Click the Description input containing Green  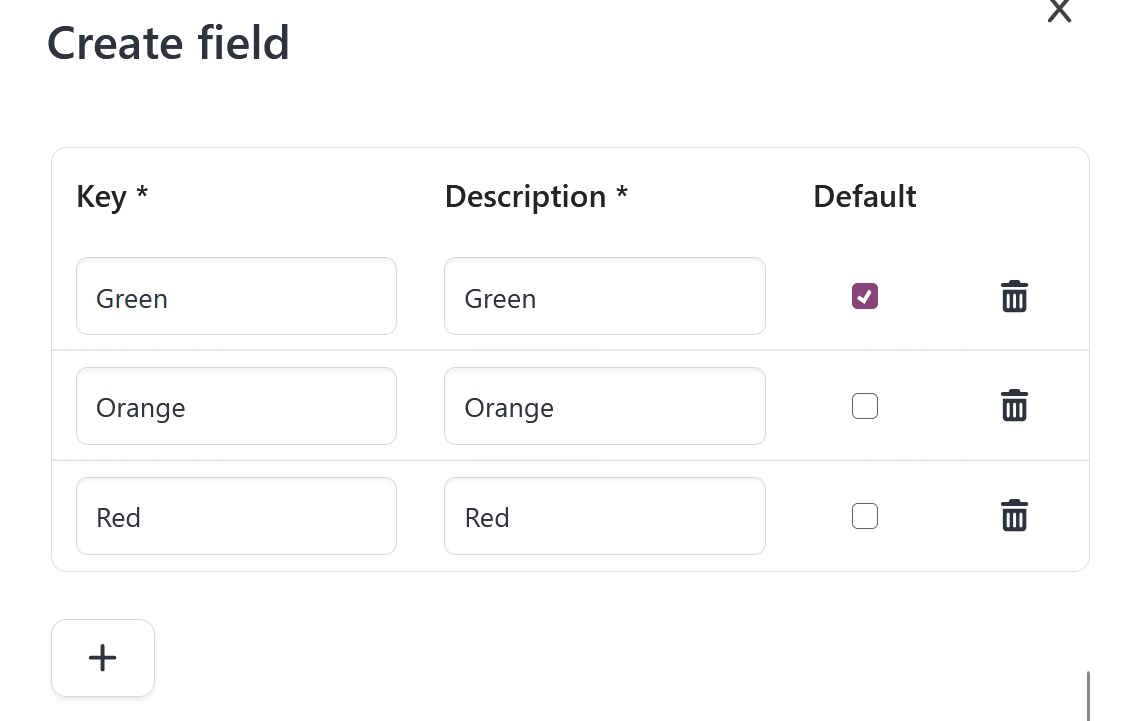click(604, 296)
